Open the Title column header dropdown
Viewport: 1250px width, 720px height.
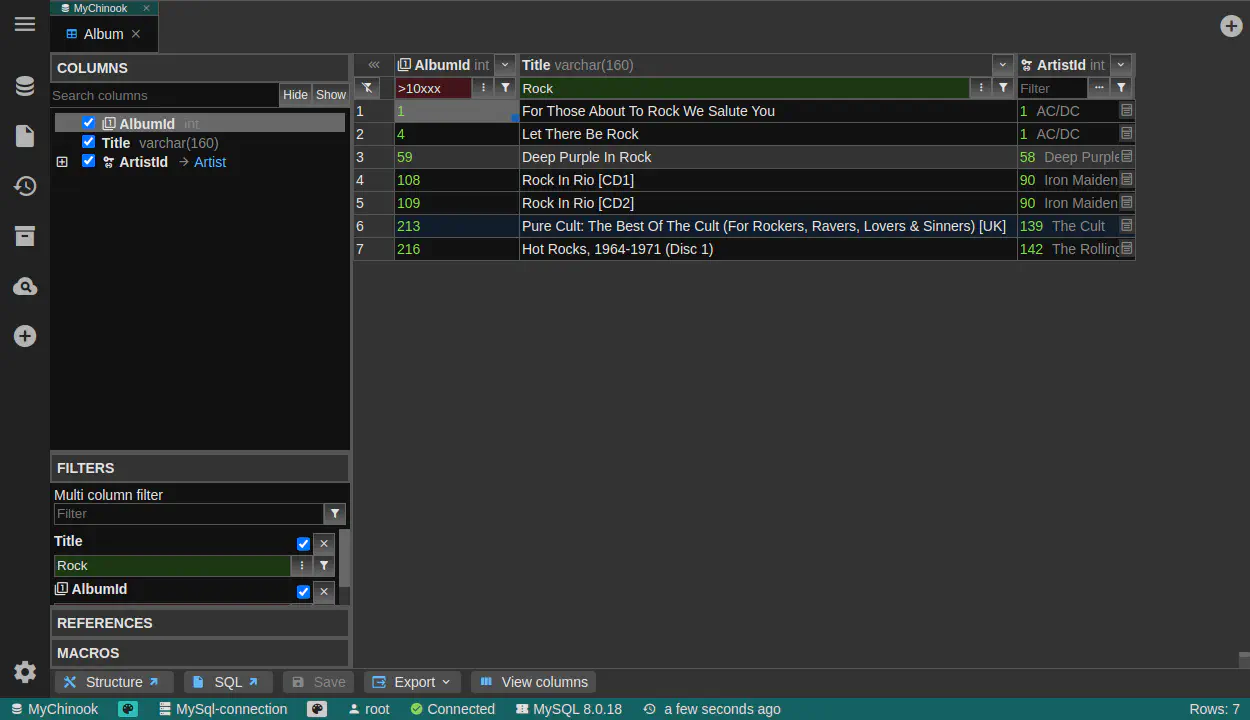[1002, 65]
